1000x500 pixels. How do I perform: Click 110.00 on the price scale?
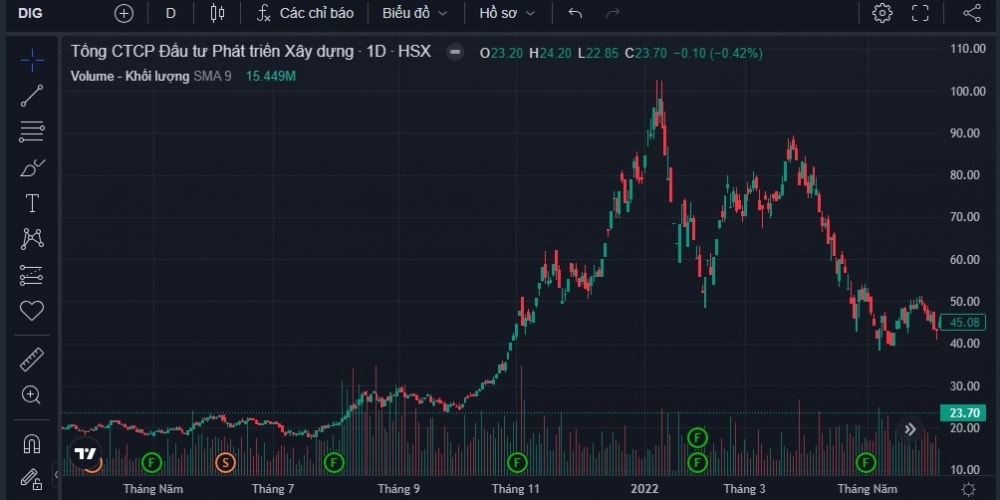[x=967, y=48]
